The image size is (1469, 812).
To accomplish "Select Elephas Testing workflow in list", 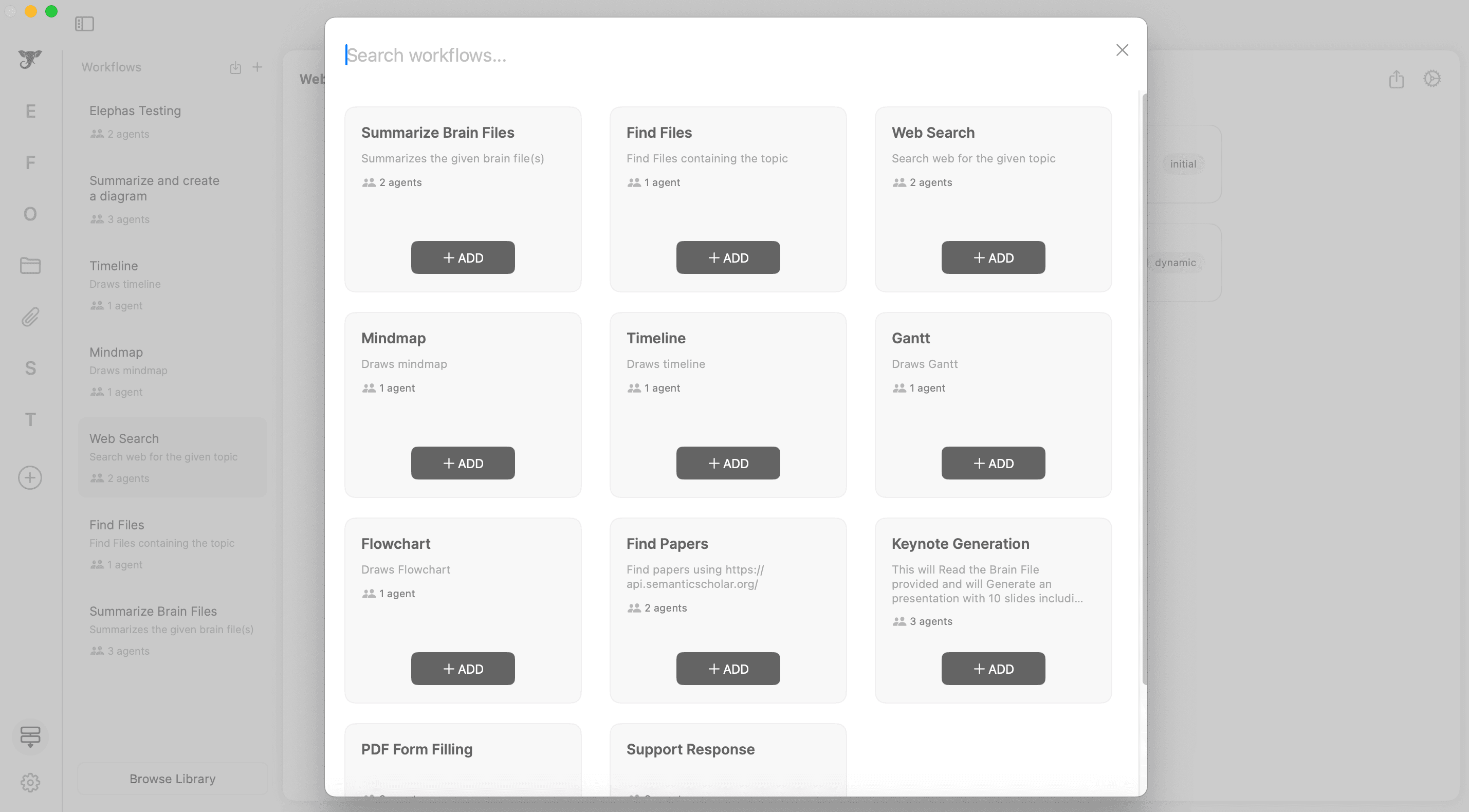I will point(172,121).
